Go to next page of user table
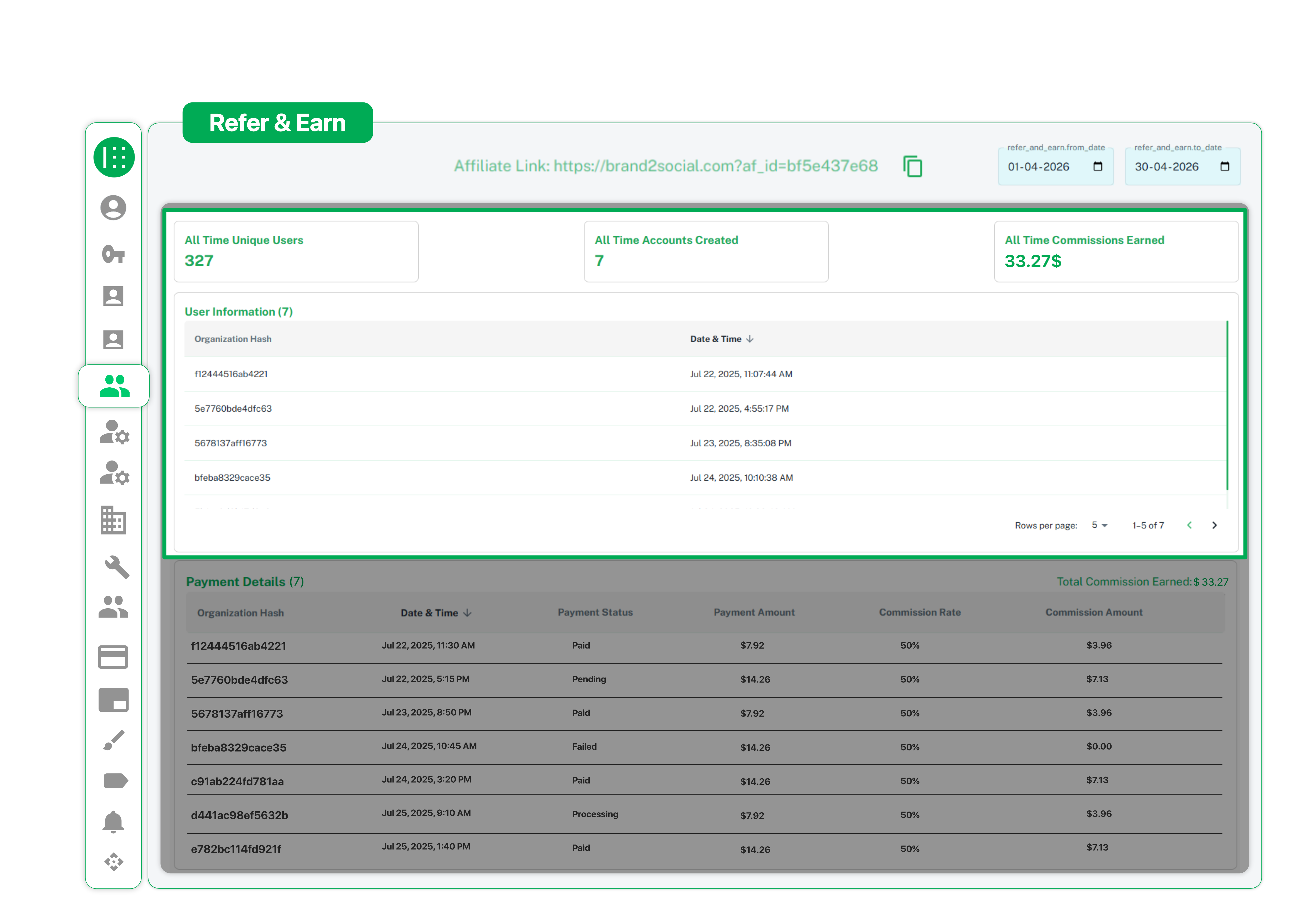 pos(1214,525)
